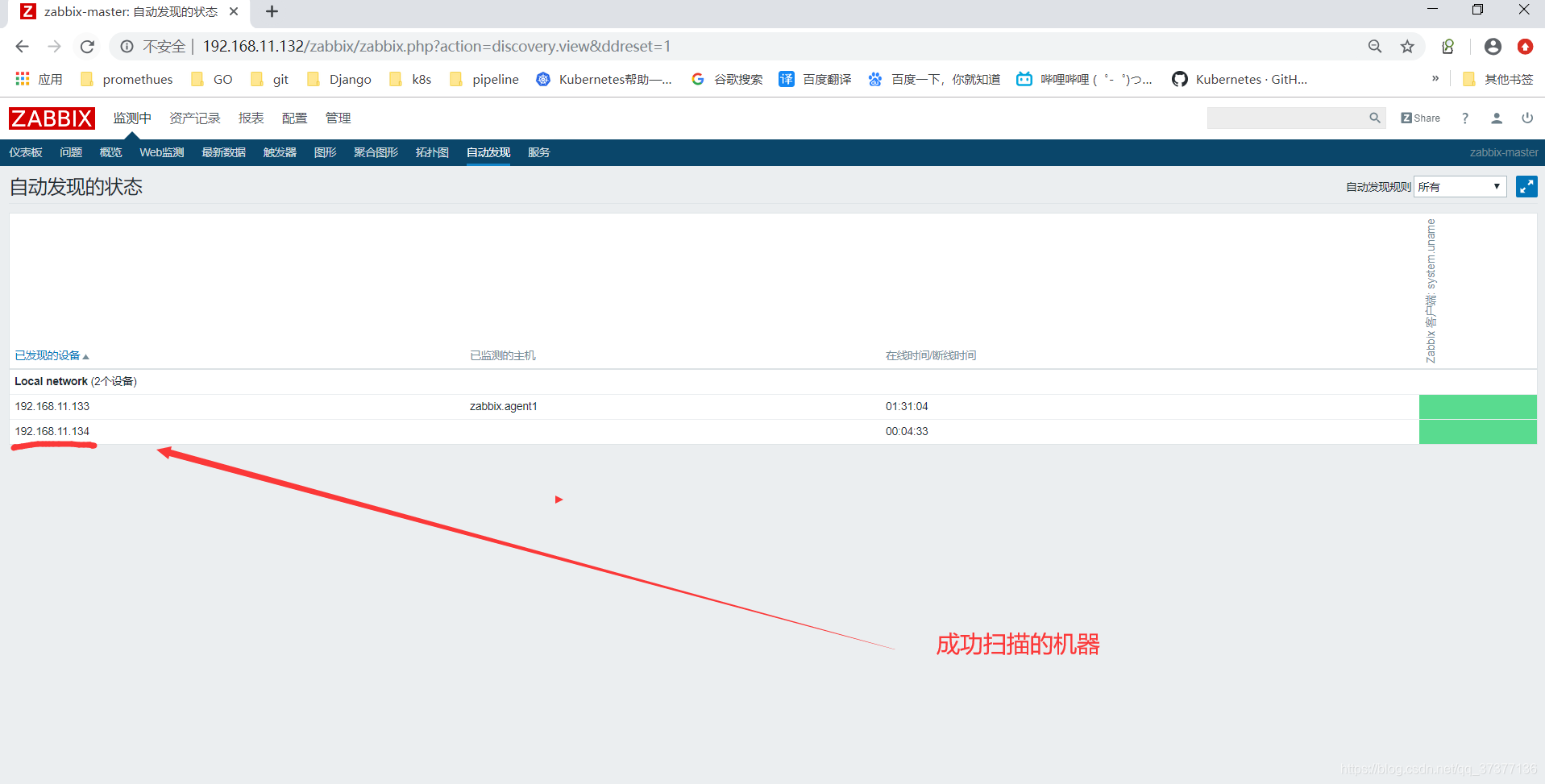Go to 最新数据 submenu

[x=223, y=152]
